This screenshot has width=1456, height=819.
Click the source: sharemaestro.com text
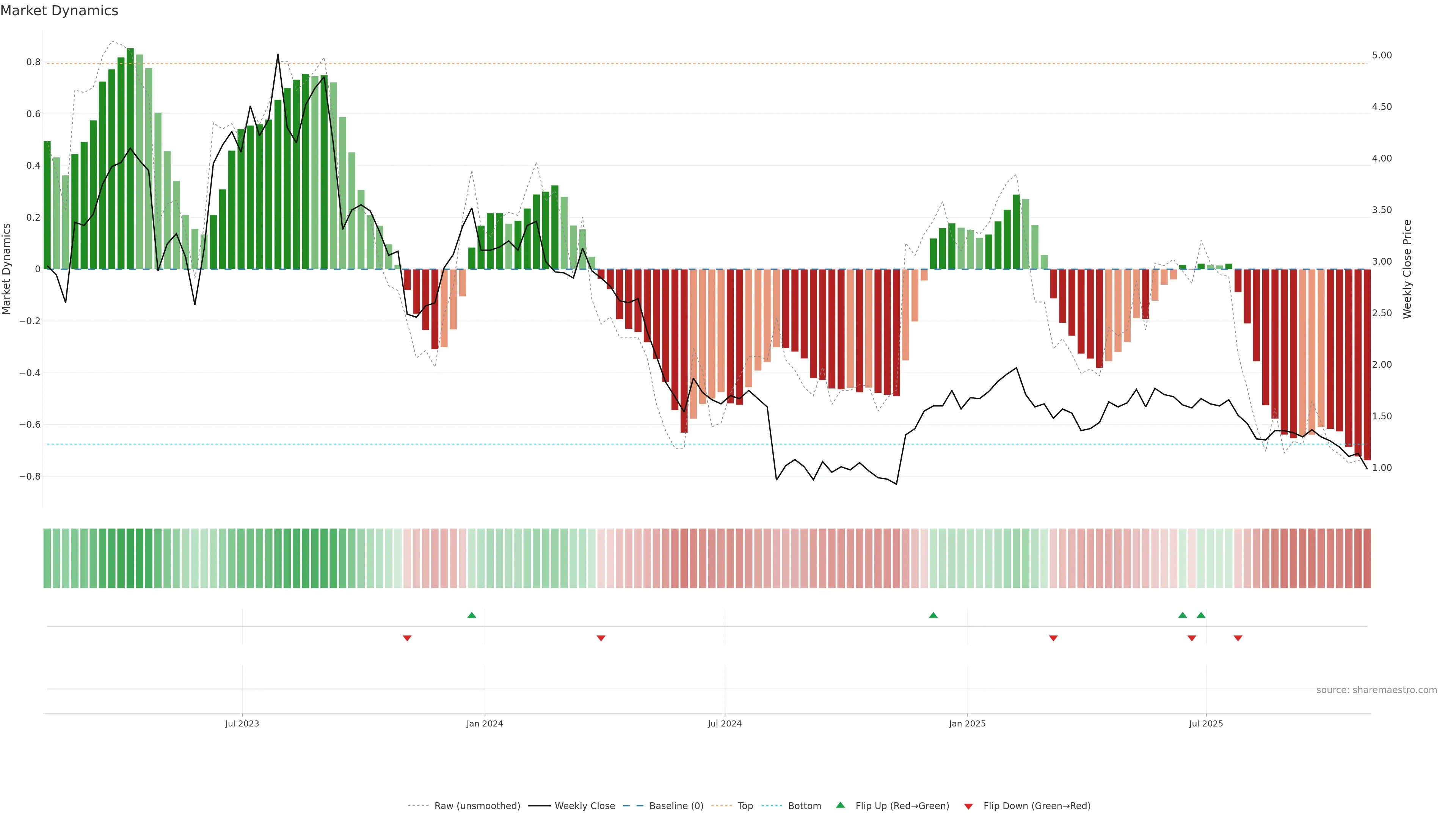(1376, 690)
